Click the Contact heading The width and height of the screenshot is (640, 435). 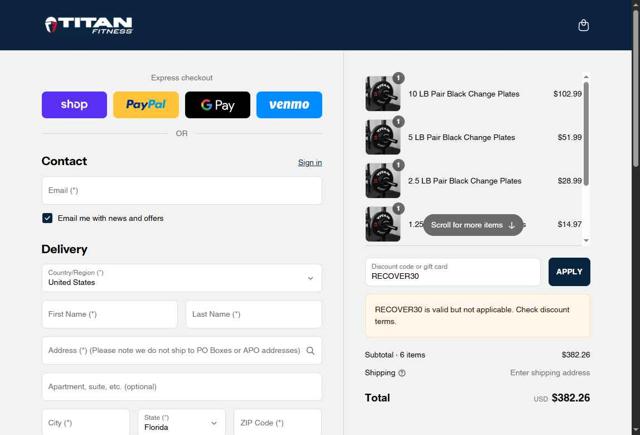pyautogui.click(x=64, y=161)
